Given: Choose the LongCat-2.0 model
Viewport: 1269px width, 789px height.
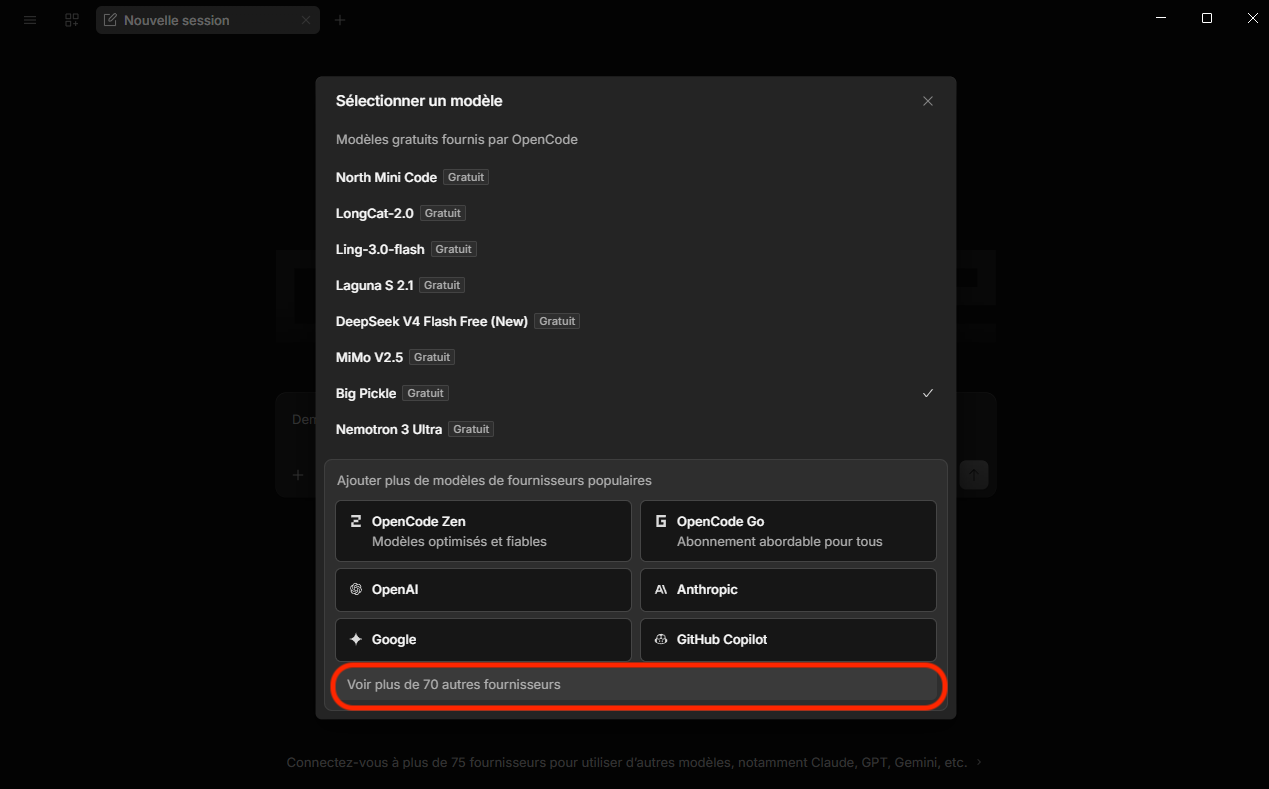Looking at the screenshot, I should pyautogui.click(x=636, y=213).
